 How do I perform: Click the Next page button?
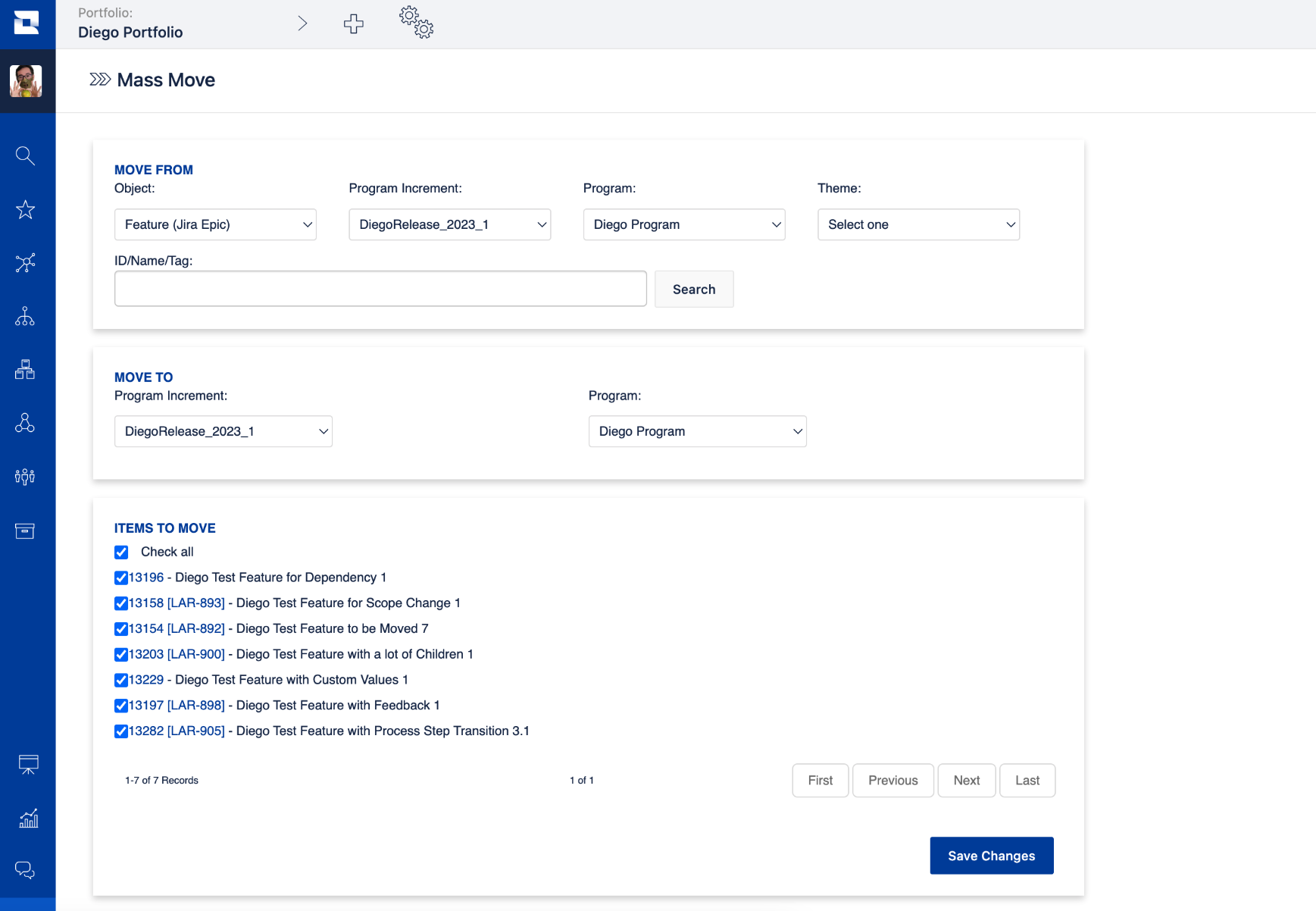tap(967, 781)
